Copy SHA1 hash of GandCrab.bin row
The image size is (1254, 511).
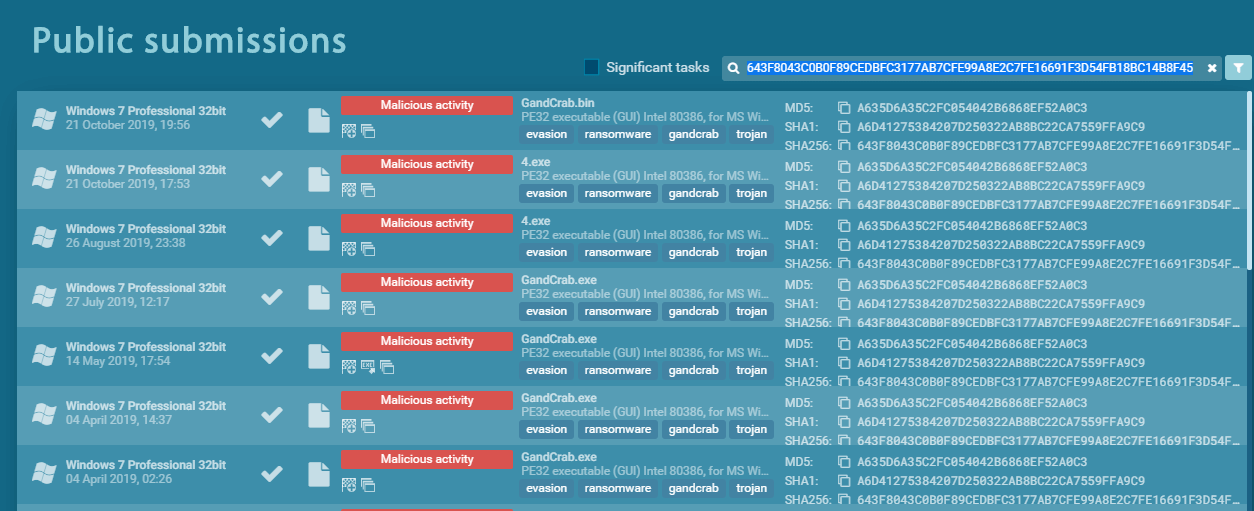point(843,127)
